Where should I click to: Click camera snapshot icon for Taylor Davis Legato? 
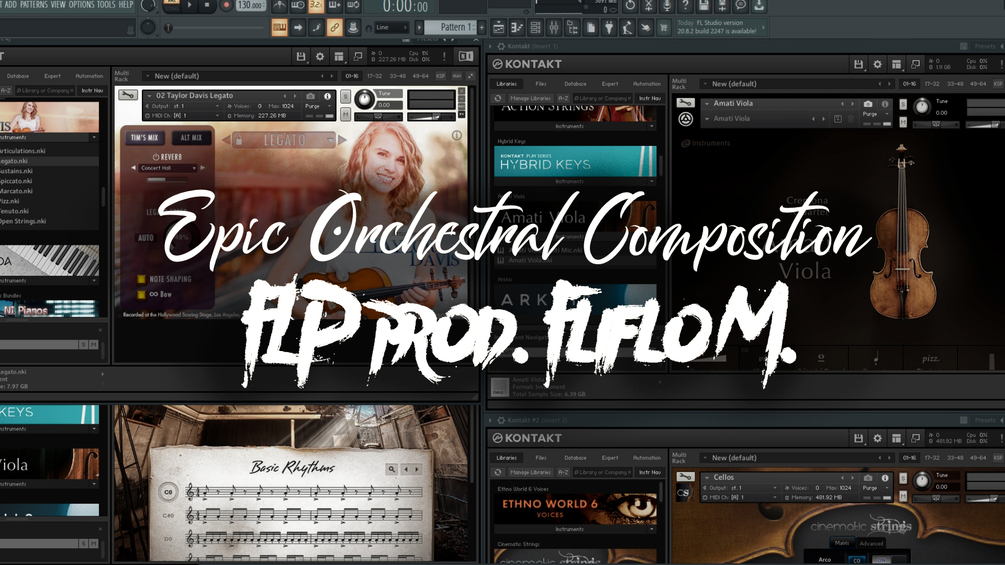(x=310, y=96)
